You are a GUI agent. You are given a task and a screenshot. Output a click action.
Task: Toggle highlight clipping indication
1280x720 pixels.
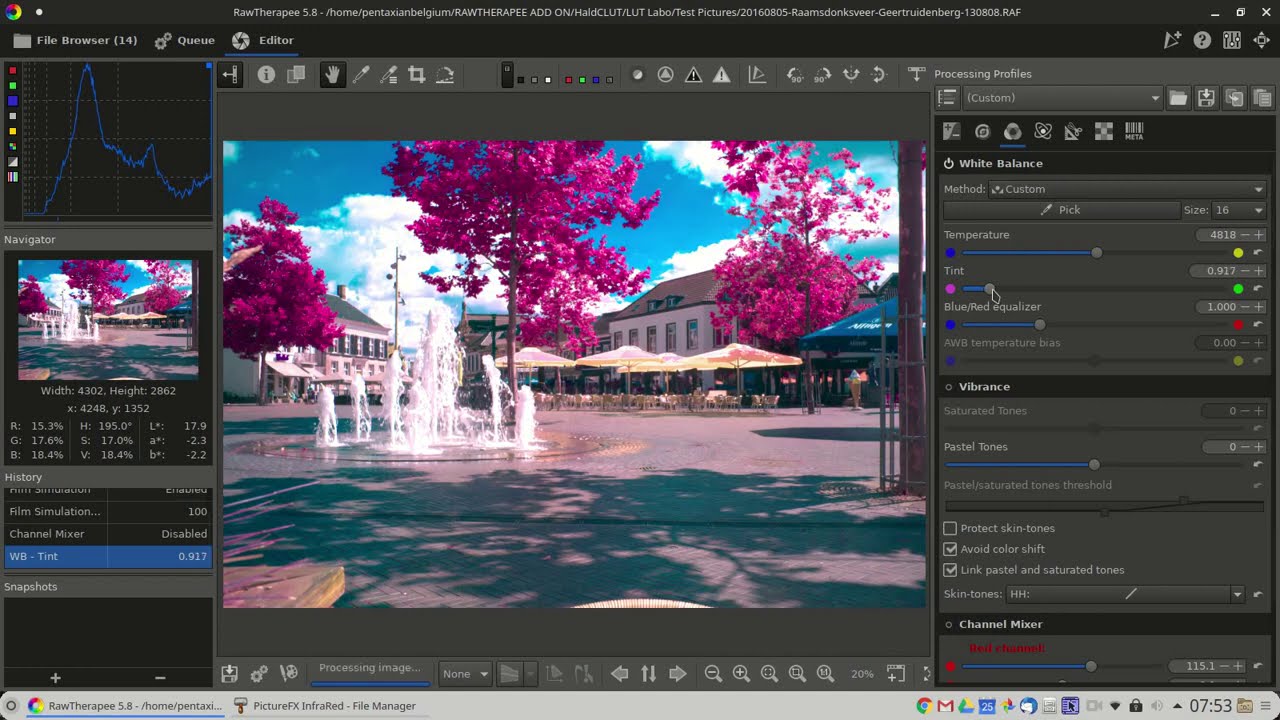tap(721, 75)
